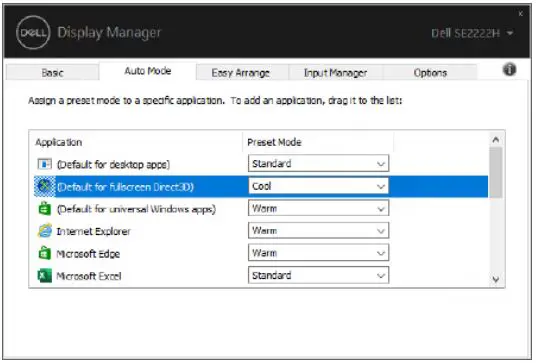Image resolution: width=536 pixels, height=363 pixels.
Task: Select "(Default for universal Windows apps)" row
Action: [x=136, y=209]
